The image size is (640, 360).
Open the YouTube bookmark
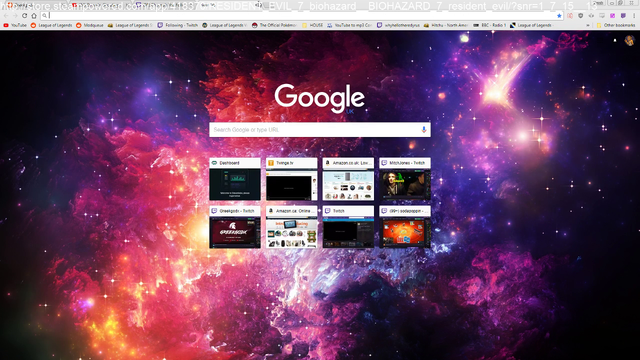click(15, 25)
